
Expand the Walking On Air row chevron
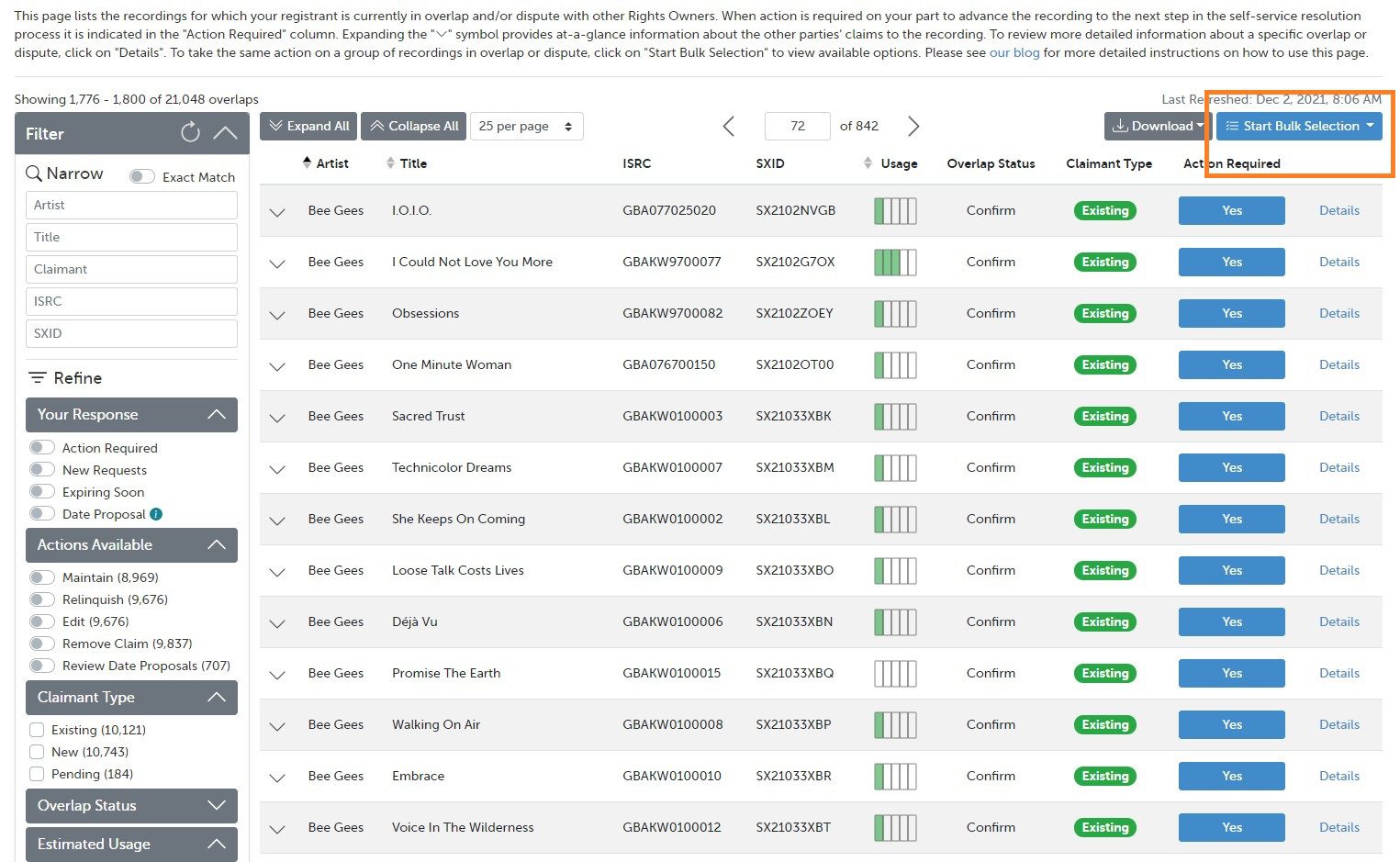coord(277,726)
